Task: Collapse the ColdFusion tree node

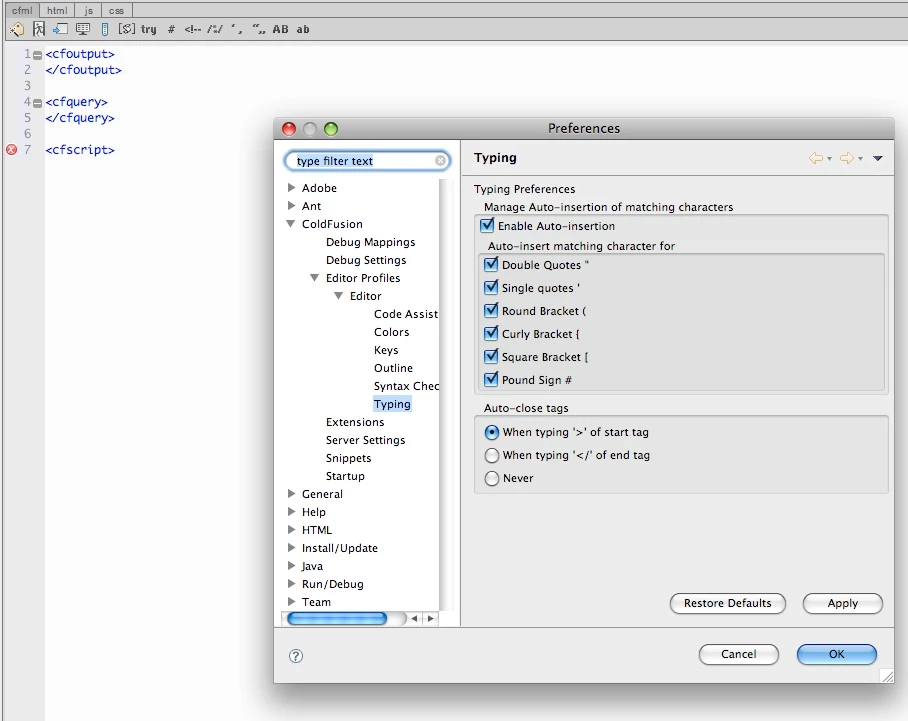Action: (291, 224)
